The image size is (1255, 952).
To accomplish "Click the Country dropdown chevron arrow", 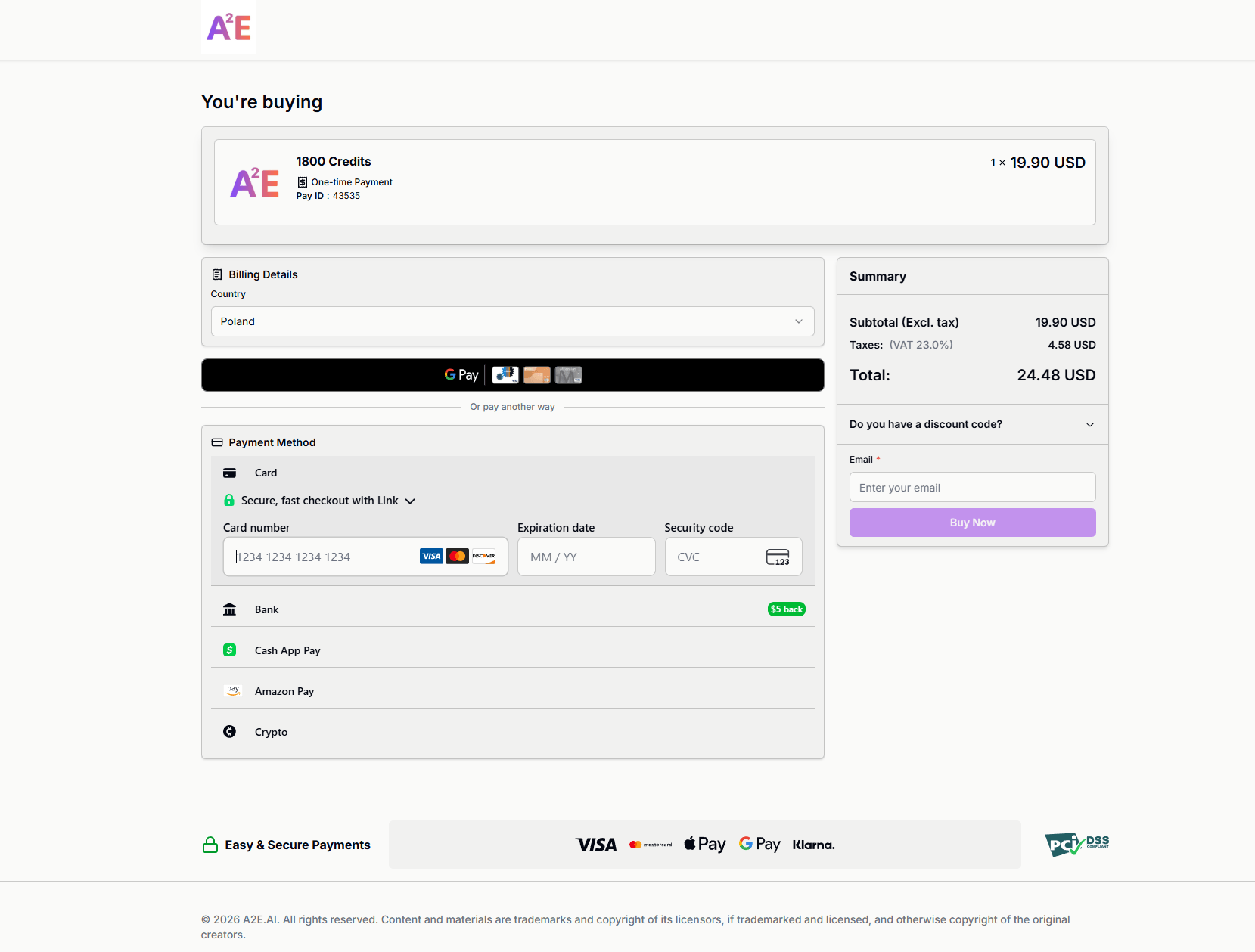I will point(798,321).
